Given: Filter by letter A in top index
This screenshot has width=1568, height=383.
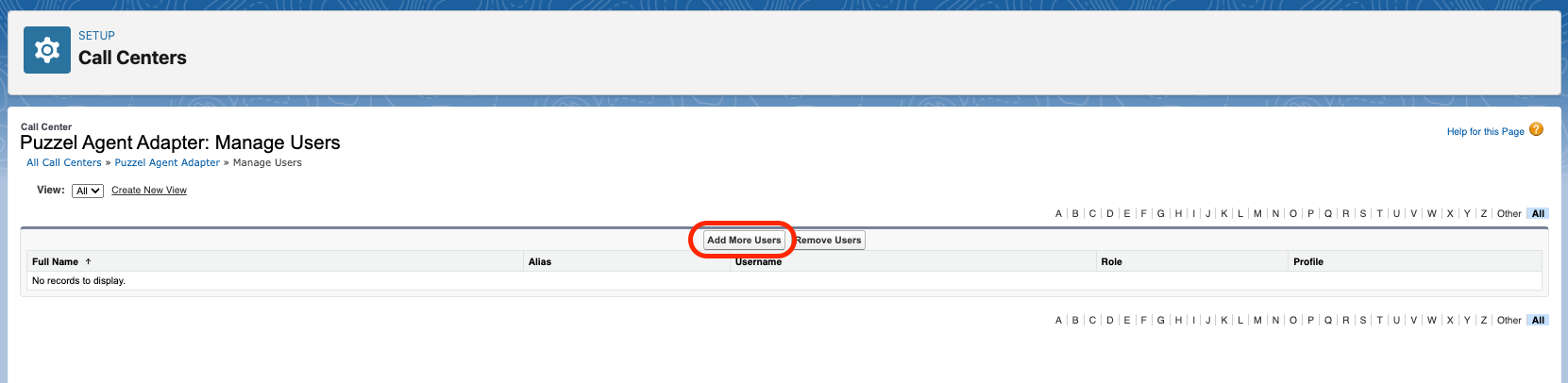Looking at the screenshot, I should pos(1058,214).
